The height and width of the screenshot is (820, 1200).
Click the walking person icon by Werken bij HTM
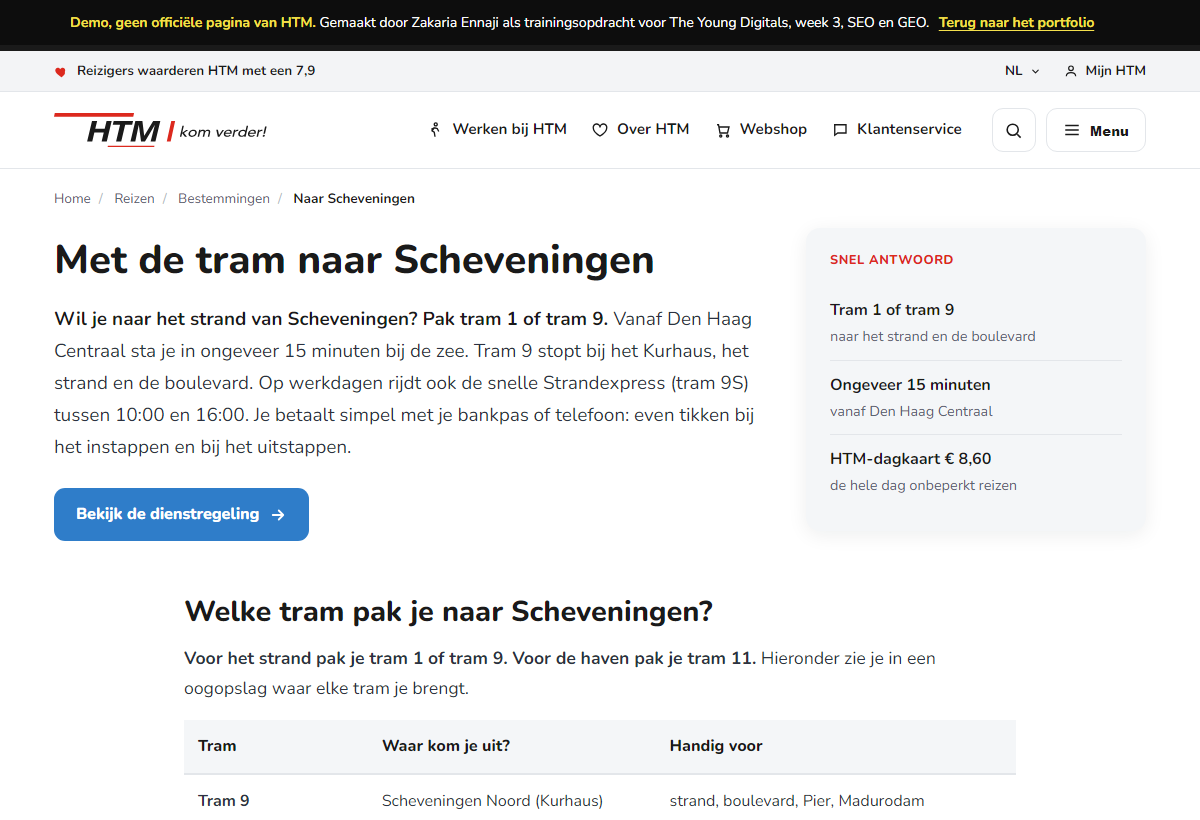click(x=435, y=129)
